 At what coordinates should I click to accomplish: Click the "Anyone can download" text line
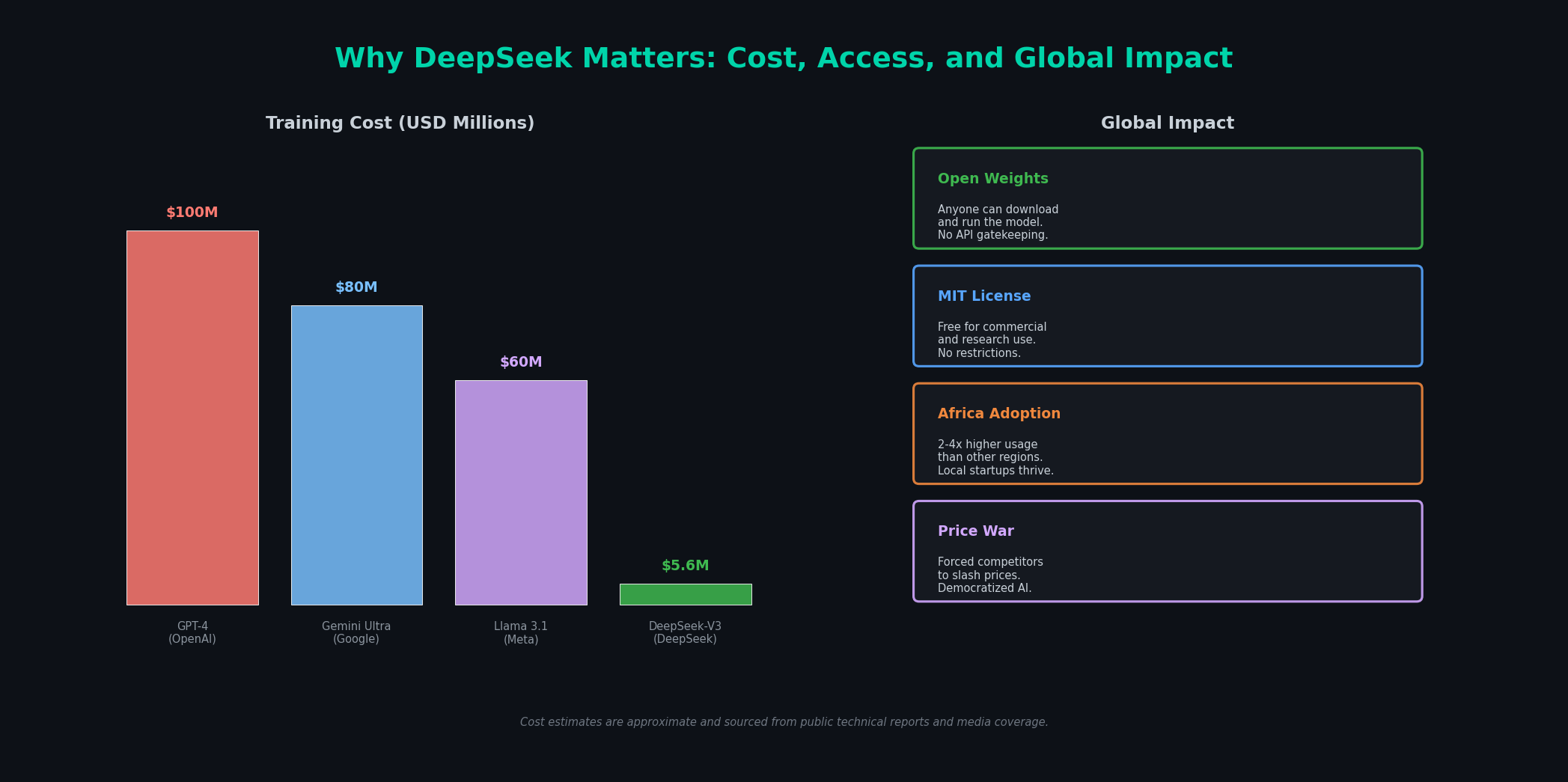point(998,210)
